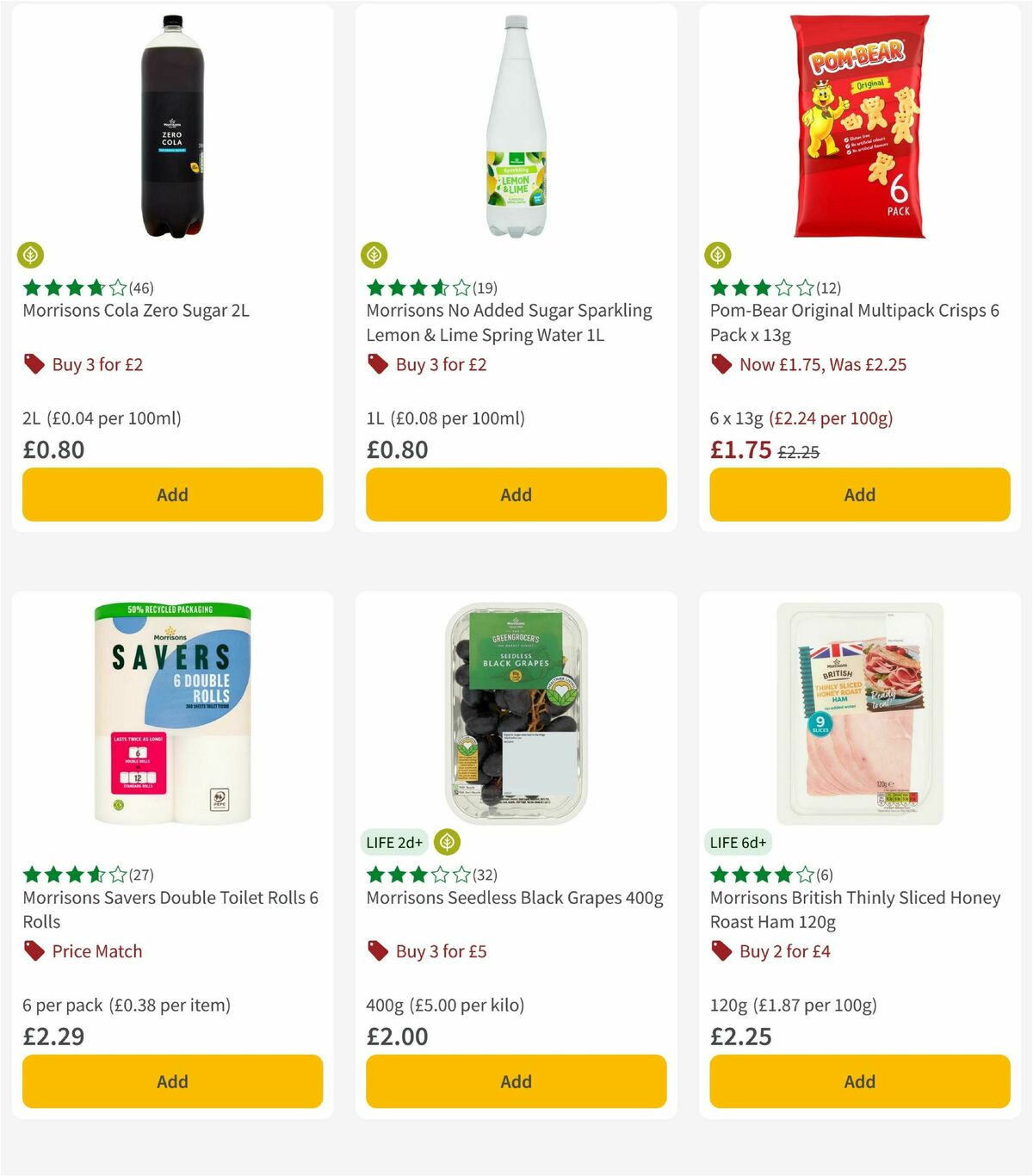Viewport: 1033px width, 1176px height.
Task: Toggle the LIFE 2d+ badge on Black Grapes
Action: [395, 842]
